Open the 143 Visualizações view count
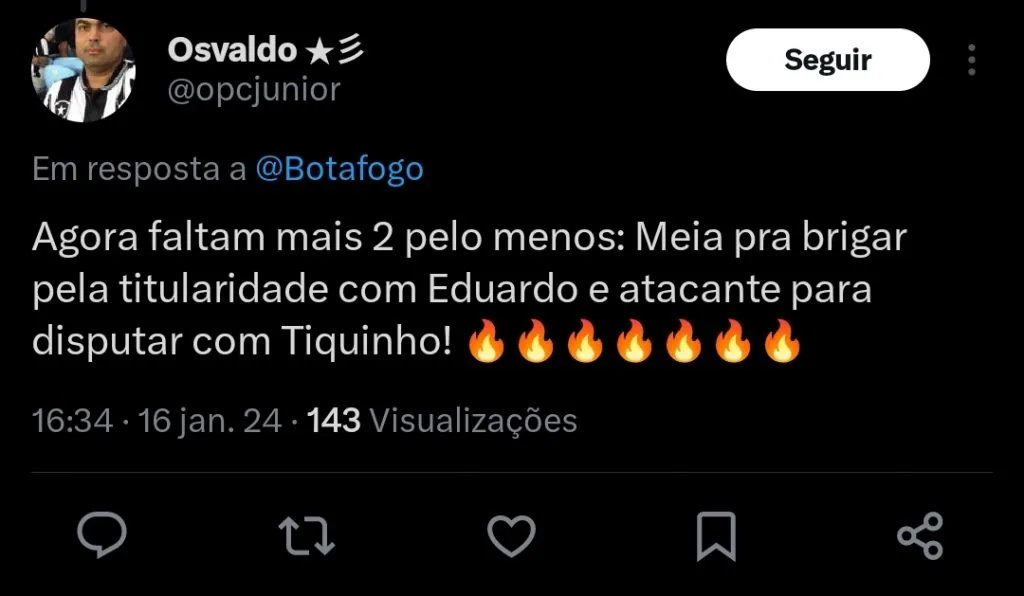Image resolution: width=1024 pixels, height=596 pixels. (442, 420)
